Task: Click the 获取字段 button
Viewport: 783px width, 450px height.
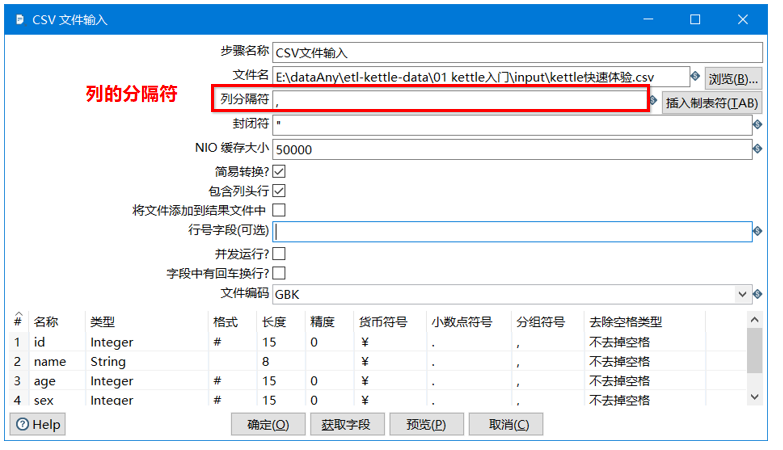Action: (347, 425)
